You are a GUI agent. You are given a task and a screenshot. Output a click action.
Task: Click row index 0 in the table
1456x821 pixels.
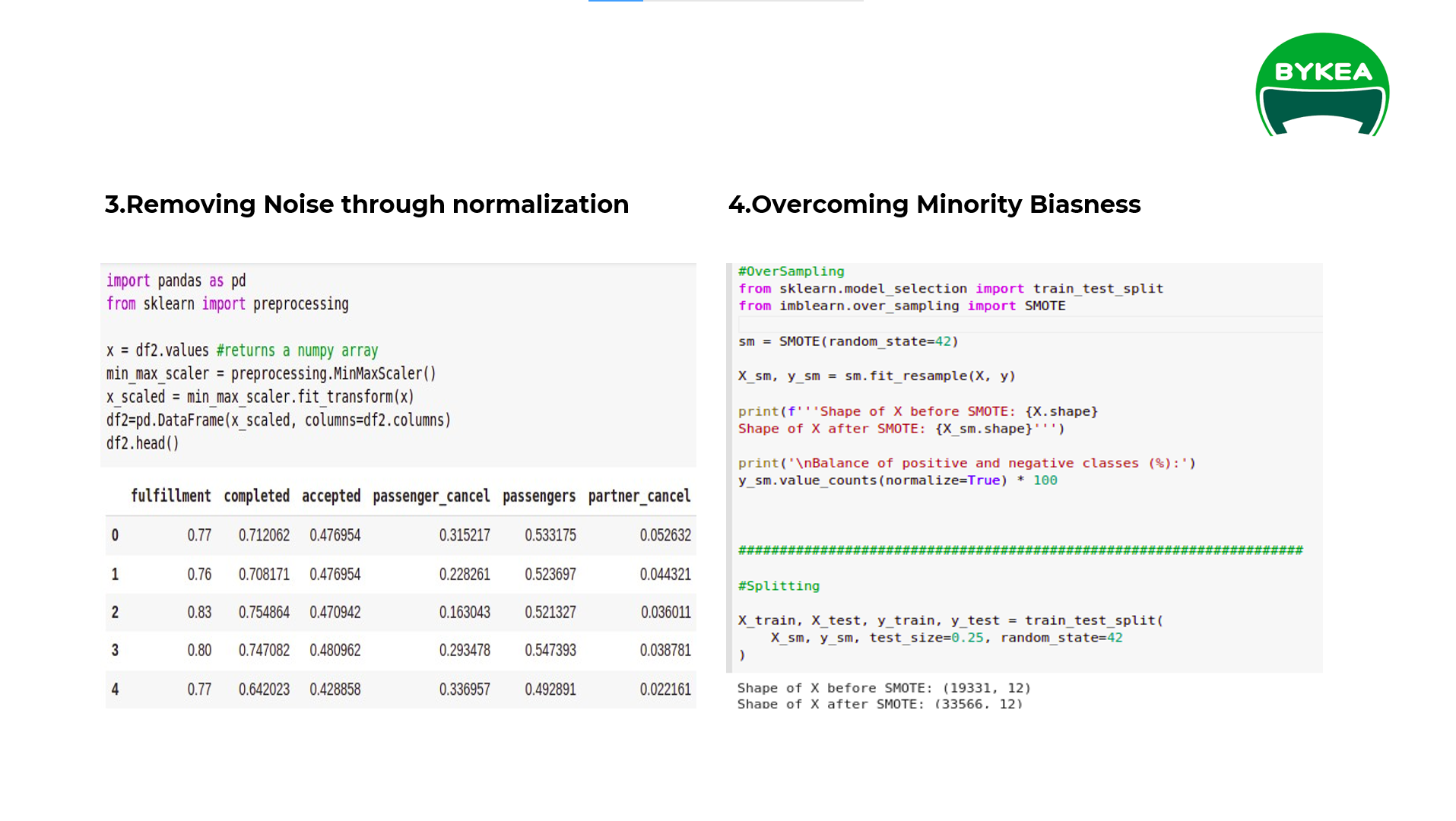[x=115, y=535]
